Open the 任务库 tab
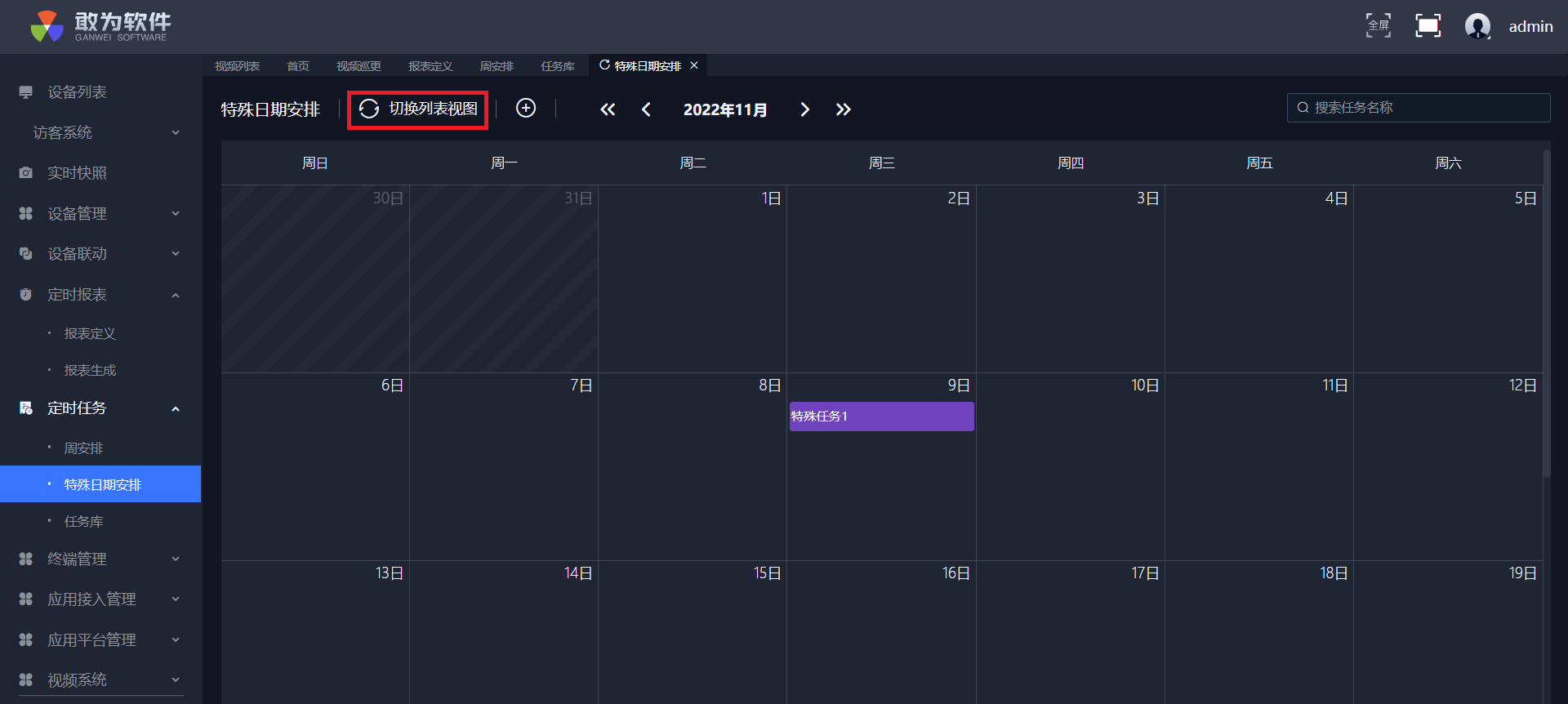The image size is (1568, 704). click(x=557, y=66)
